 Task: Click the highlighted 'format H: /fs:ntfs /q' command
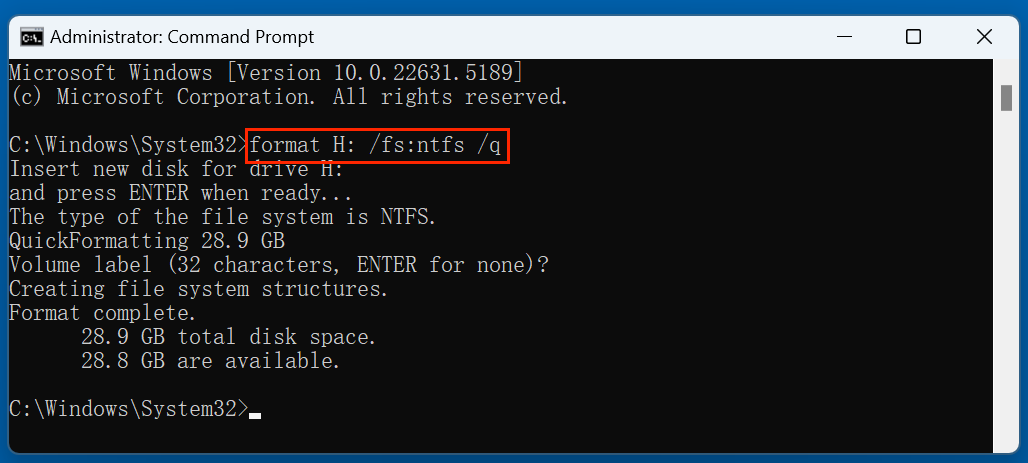379,146
